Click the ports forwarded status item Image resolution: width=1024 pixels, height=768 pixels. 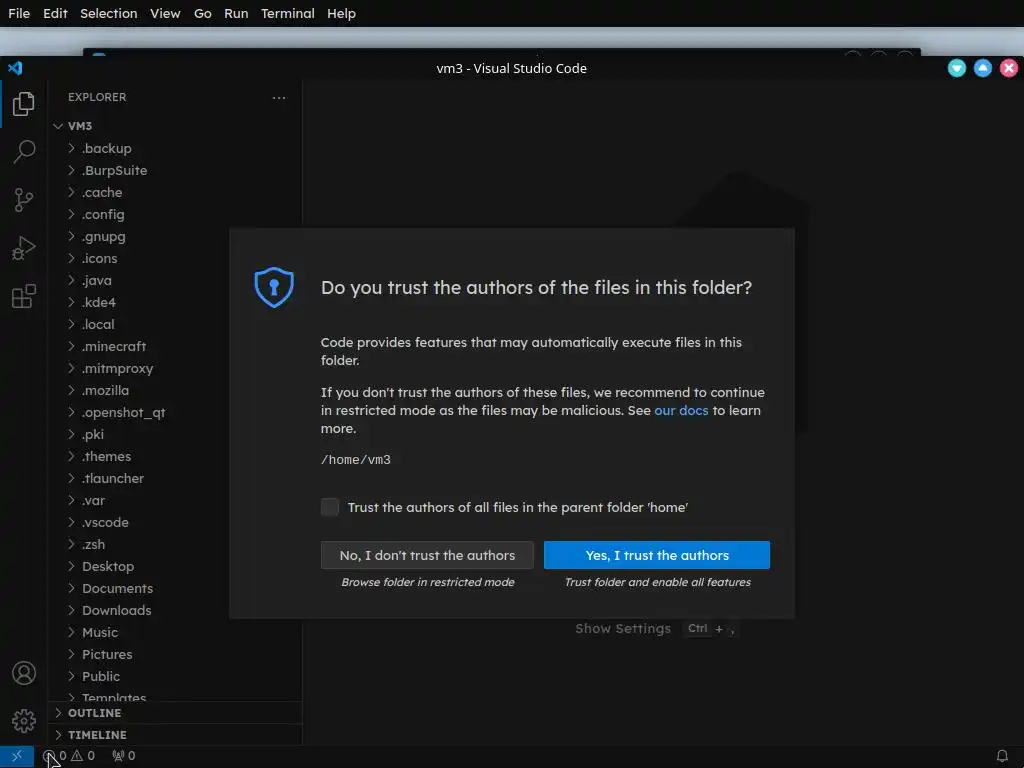(x=123, y=756)
